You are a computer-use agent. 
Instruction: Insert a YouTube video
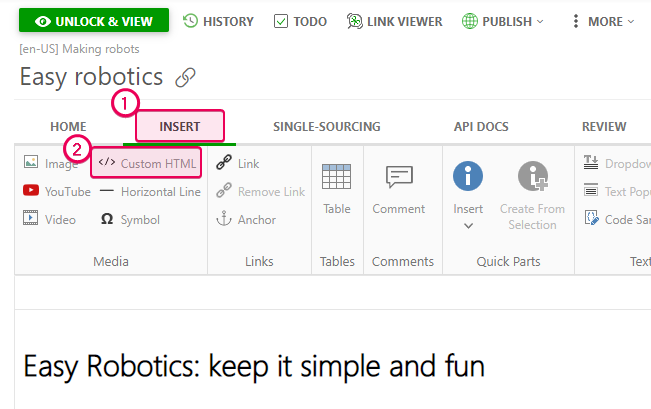(57, 191)
